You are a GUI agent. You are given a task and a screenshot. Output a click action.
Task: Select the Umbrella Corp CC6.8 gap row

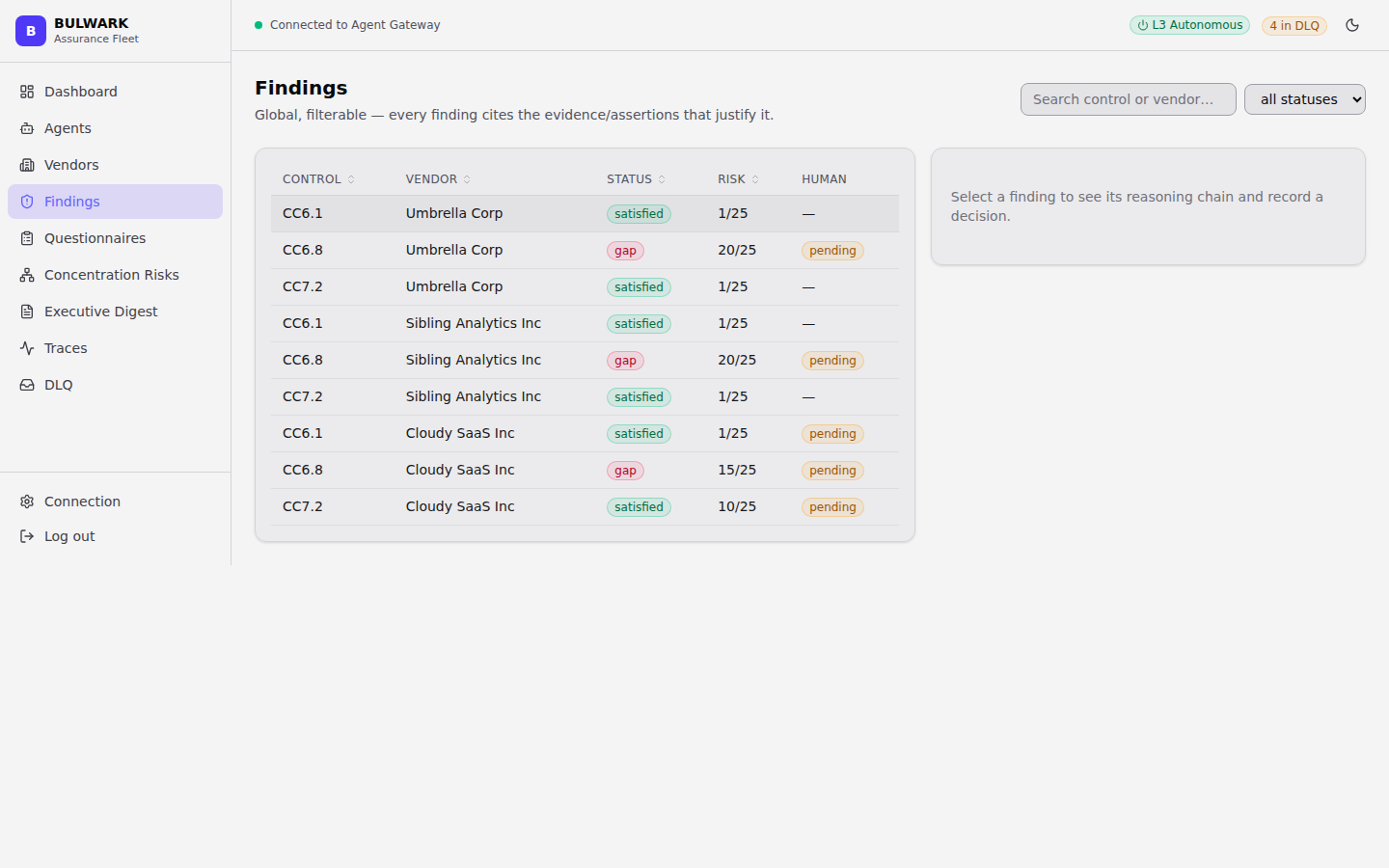585,251
